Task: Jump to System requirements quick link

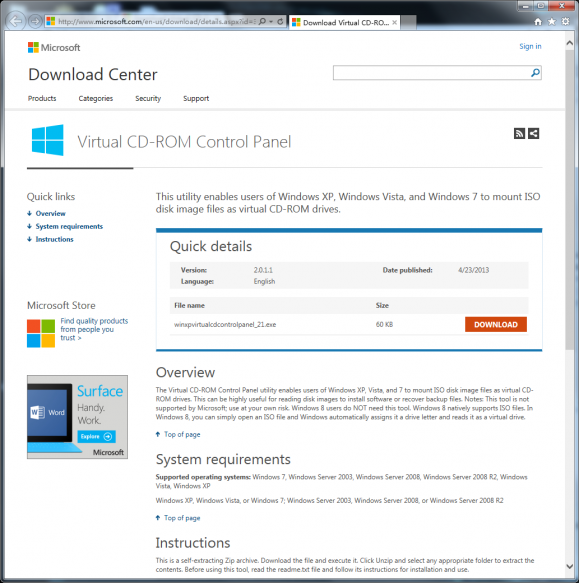Action: click(x=69, y=226)
